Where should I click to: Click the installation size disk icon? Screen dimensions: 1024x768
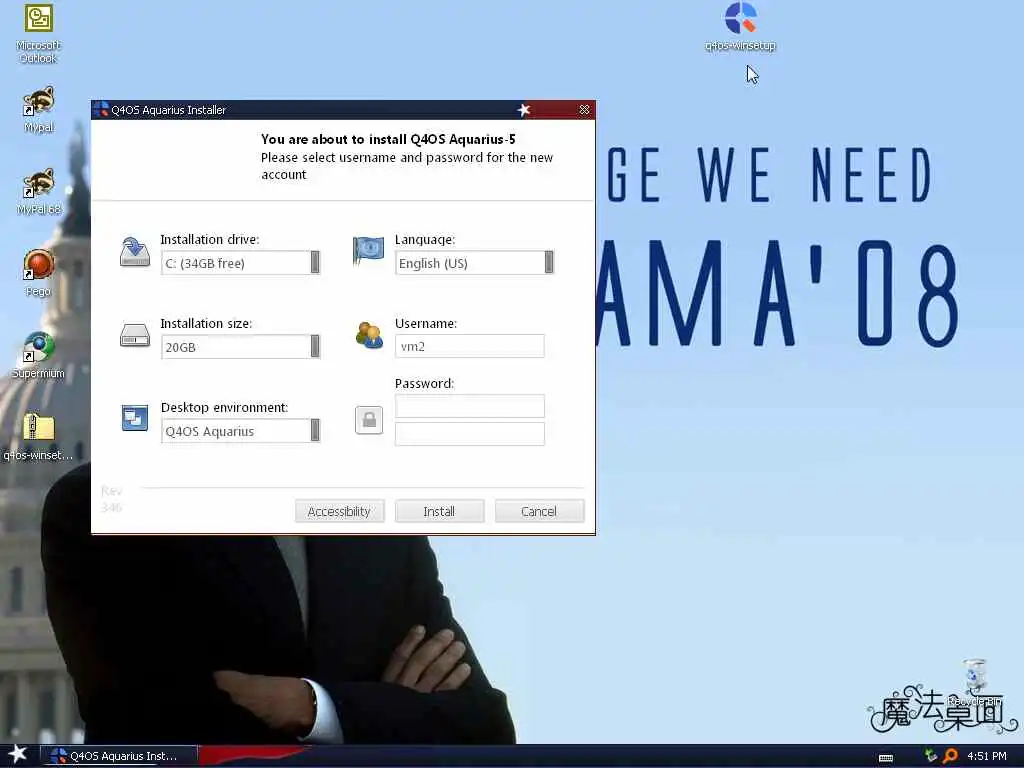coord(135,335)
